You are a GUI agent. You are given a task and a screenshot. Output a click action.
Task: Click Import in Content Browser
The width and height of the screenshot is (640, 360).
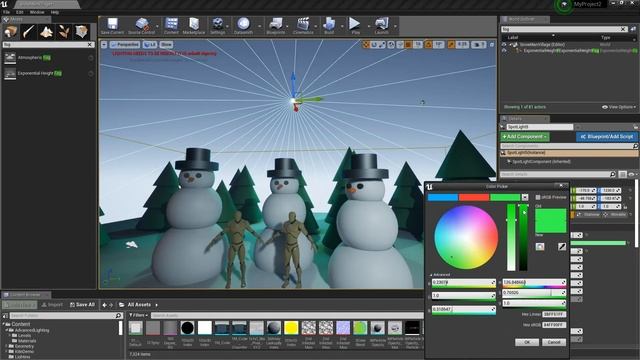click(52, 305)
